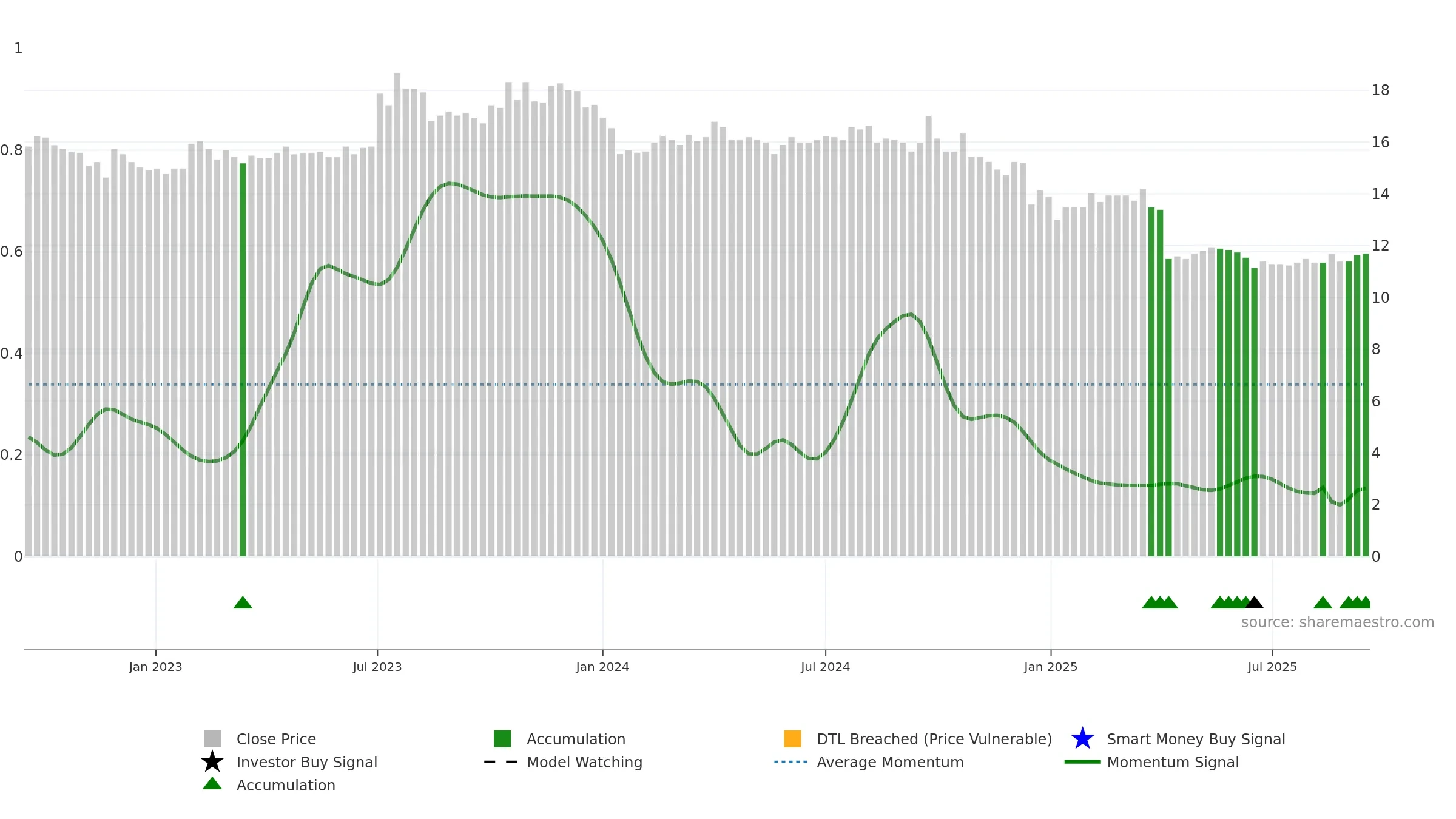The width and height of the screenshot is (1456, 819).
Task: Click the Jul 2023 x-axis label
Action: point(377,667)
